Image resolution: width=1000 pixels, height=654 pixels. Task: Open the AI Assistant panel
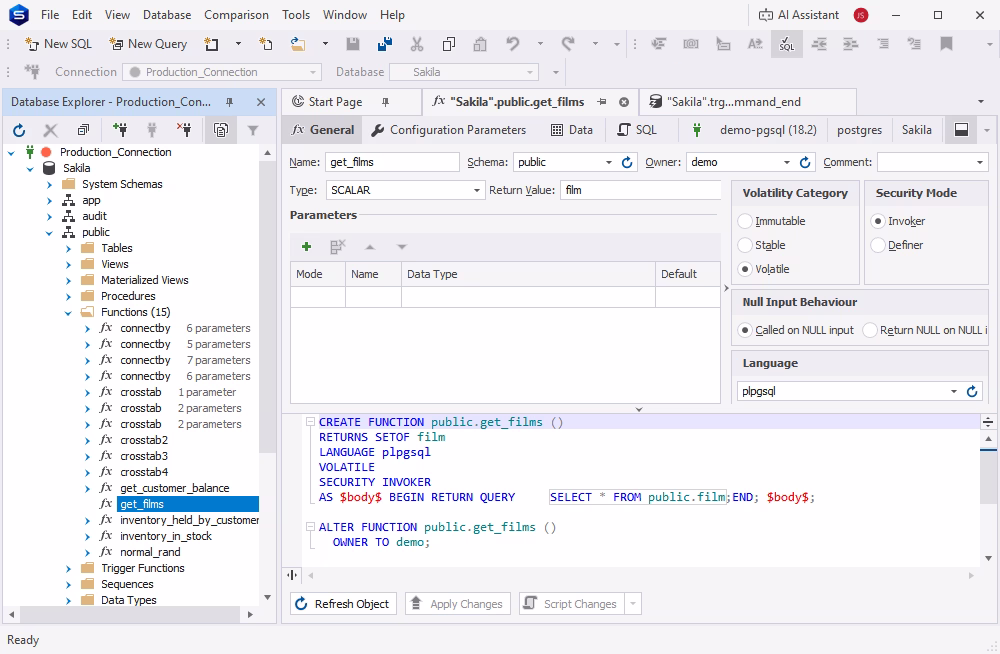(799, 15)
